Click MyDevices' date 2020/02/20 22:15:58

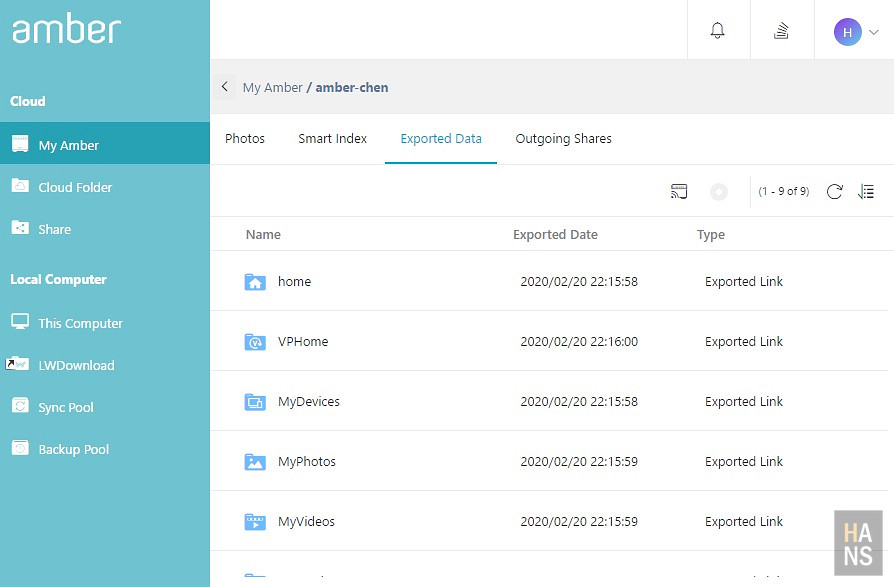pos(579,402)
